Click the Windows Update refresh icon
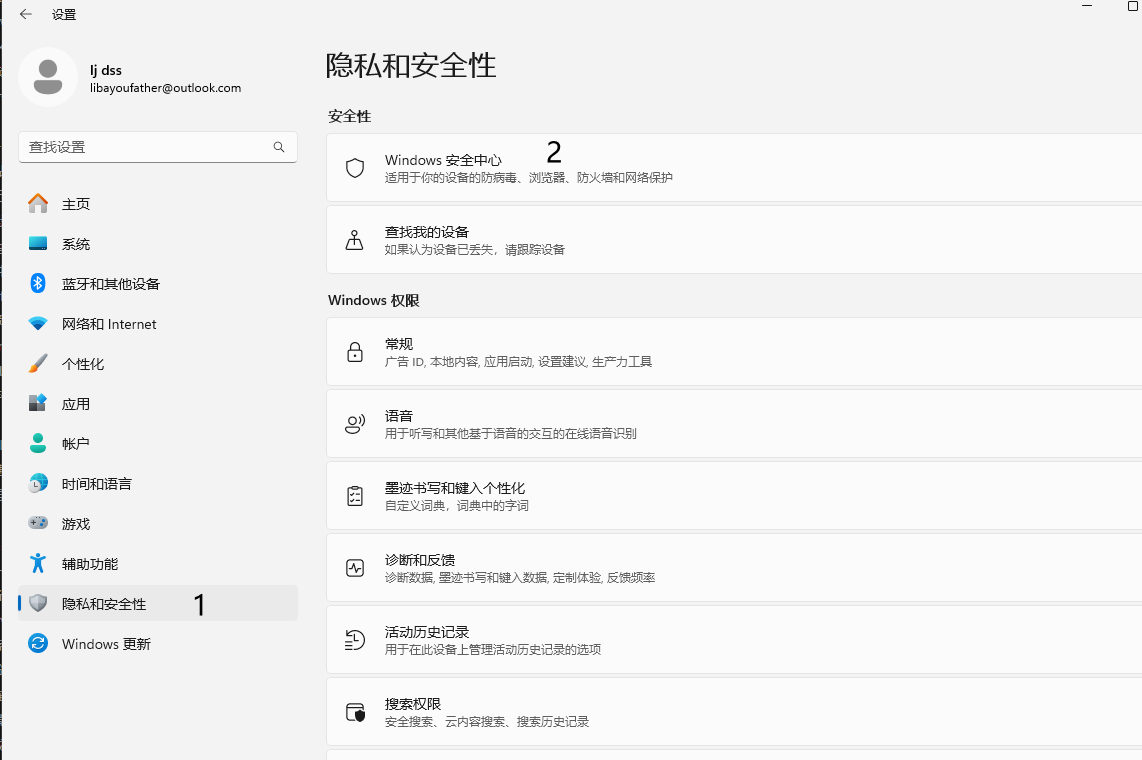The height and width of the screenshot is (760, 1142). click(38, 644)
